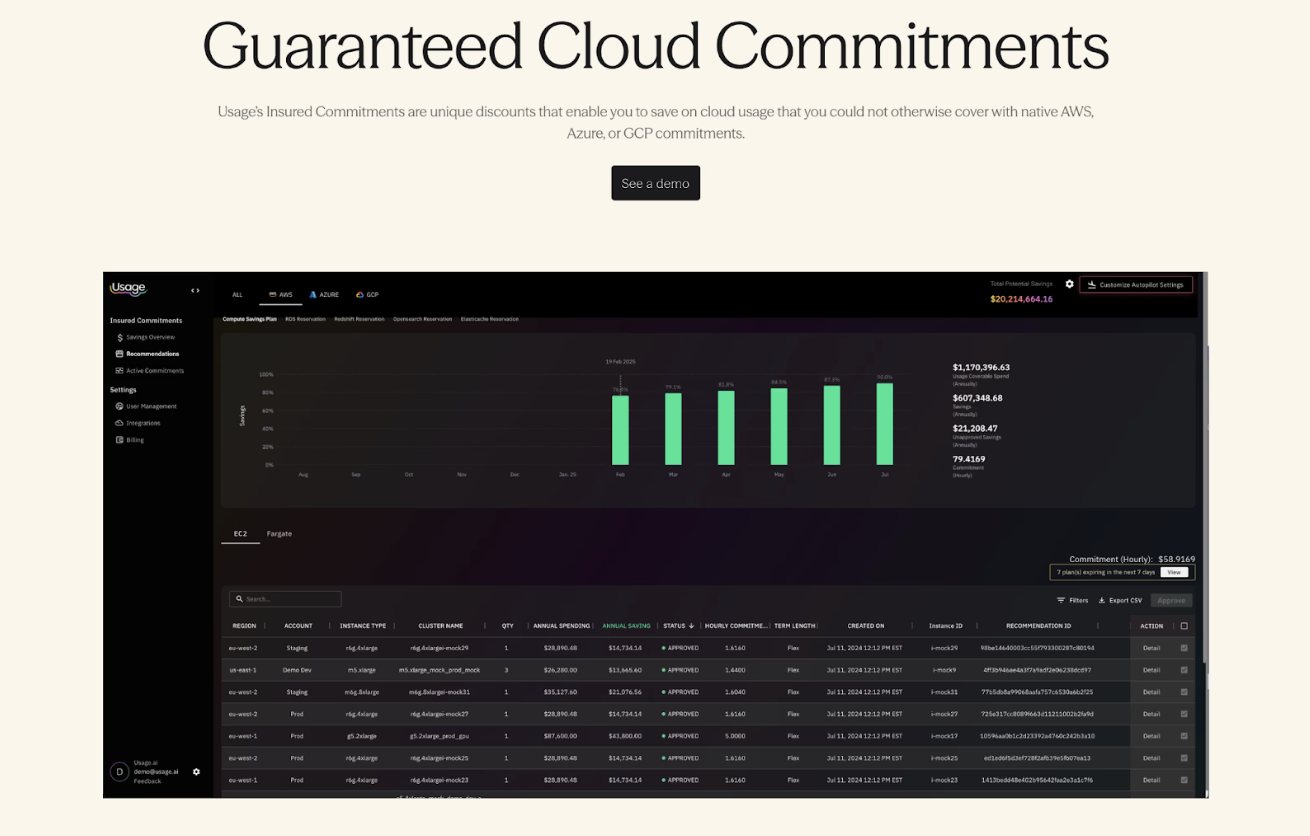
Task: Click the May bar in savings chart
Action: [x=779, y=427]
